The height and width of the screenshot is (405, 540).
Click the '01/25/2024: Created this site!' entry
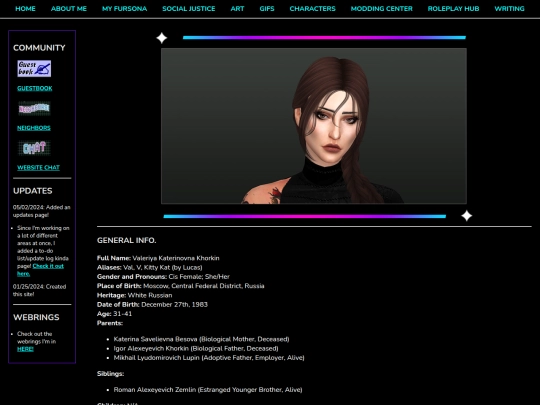pos(40,290)
